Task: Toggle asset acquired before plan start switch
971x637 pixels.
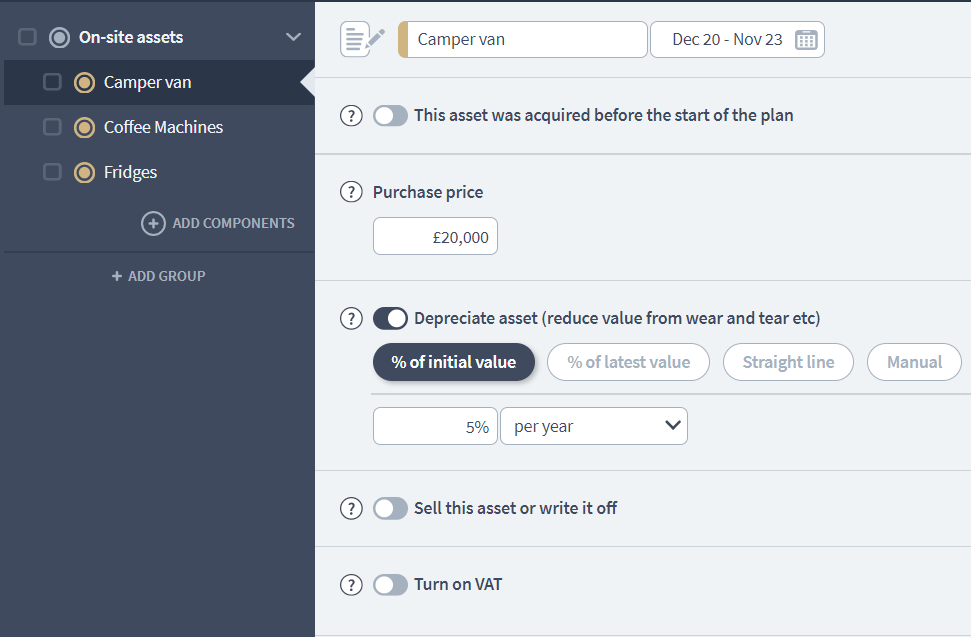Action: click(x=390, y=116)
